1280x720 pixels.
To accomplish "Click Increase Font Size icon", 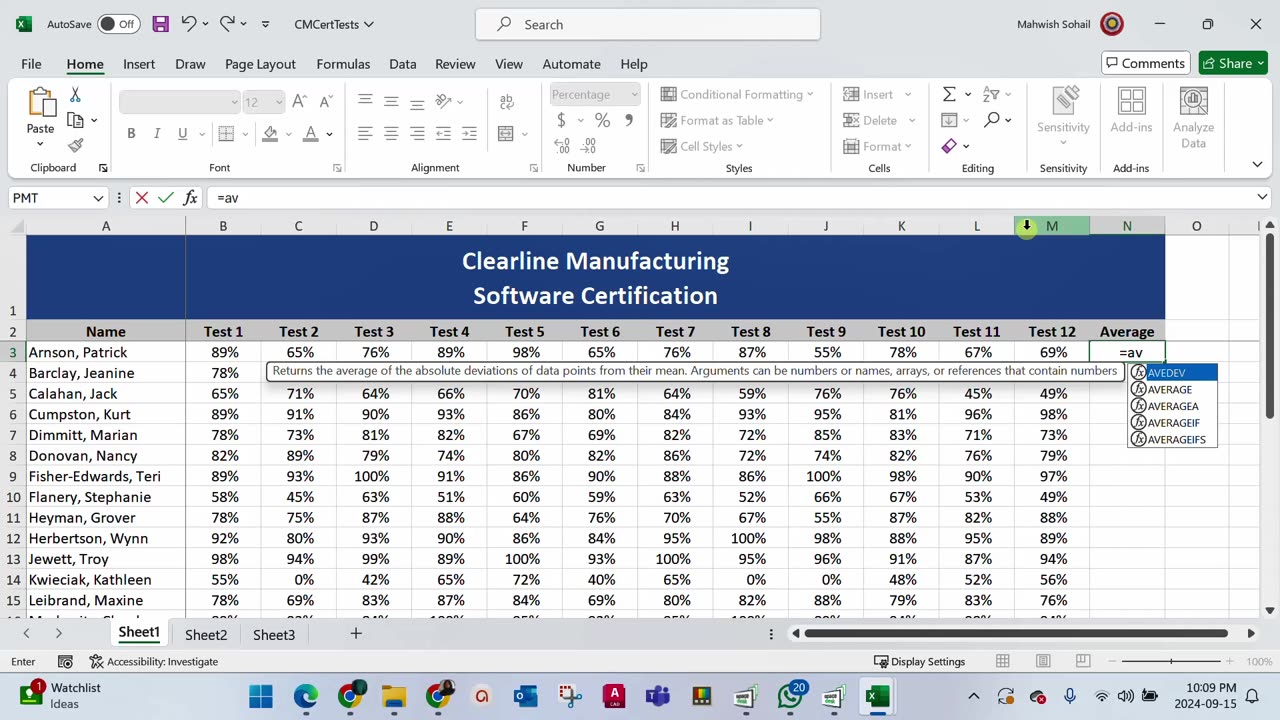I will (x=299, y=102).
